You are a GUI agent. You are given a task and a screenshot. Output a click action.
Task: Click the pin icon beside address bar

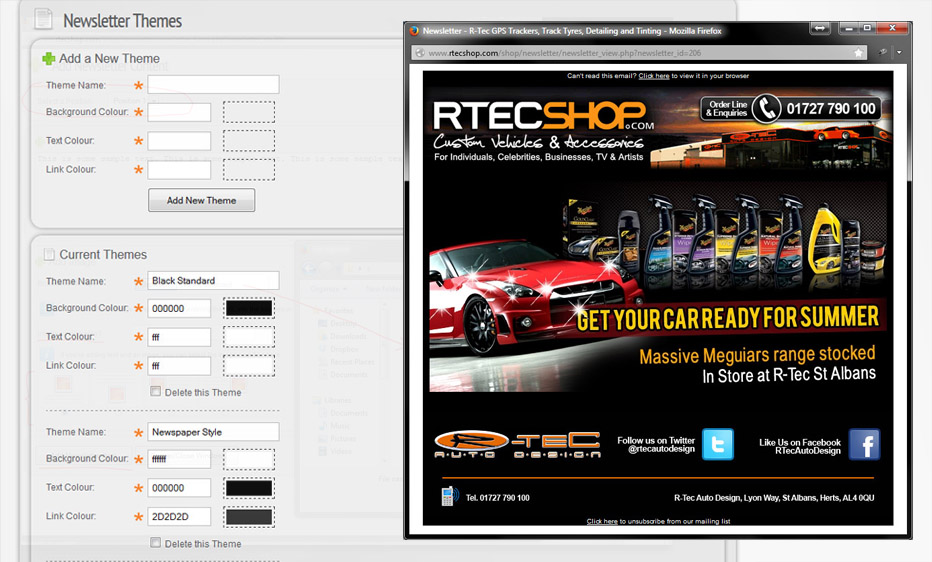883,52
